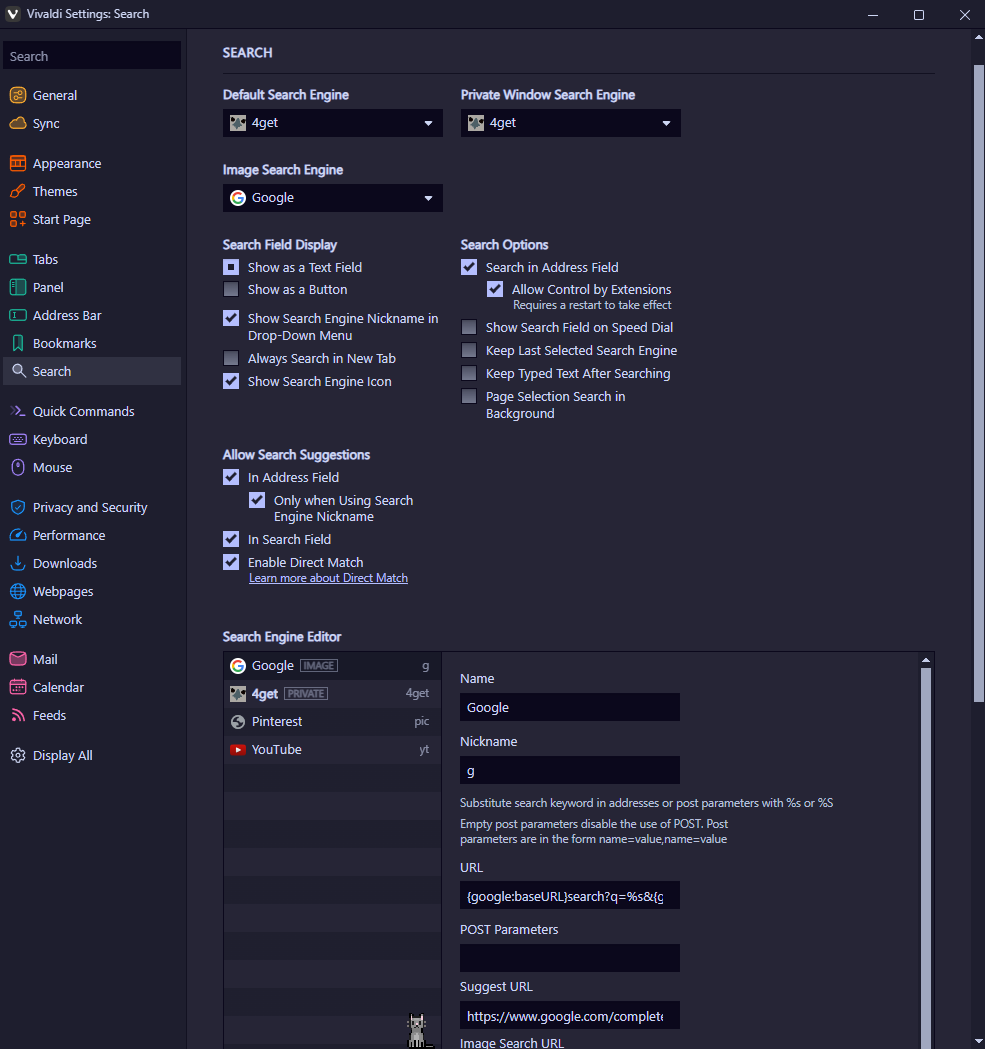985x1049 pixels.
Task: Click the Mail envelope icon in sidebar
Action: click(x=17, y=659)
